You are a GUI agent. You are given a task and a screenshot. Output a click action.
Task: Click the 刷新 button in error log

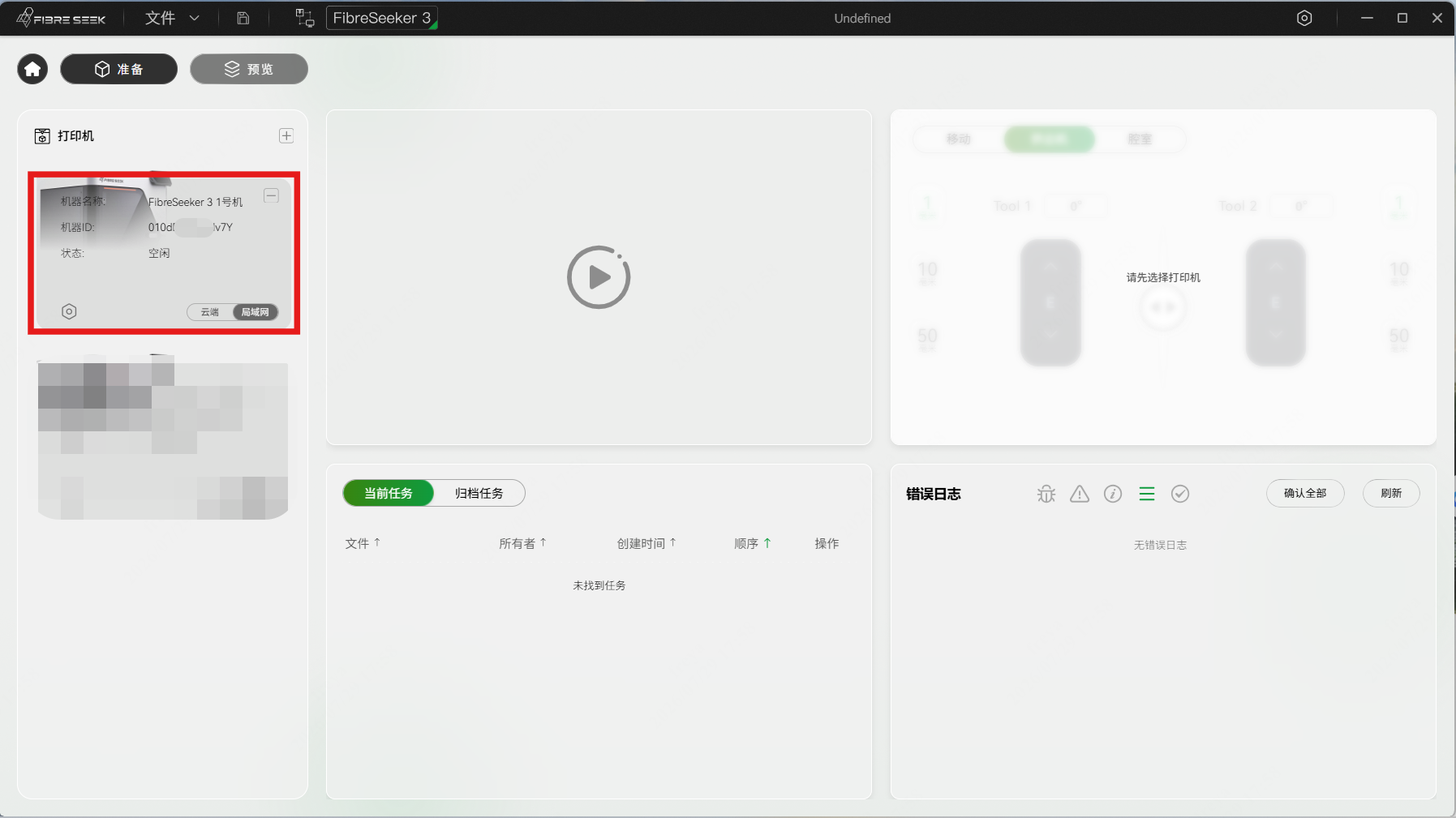(x=1391, y=493)
